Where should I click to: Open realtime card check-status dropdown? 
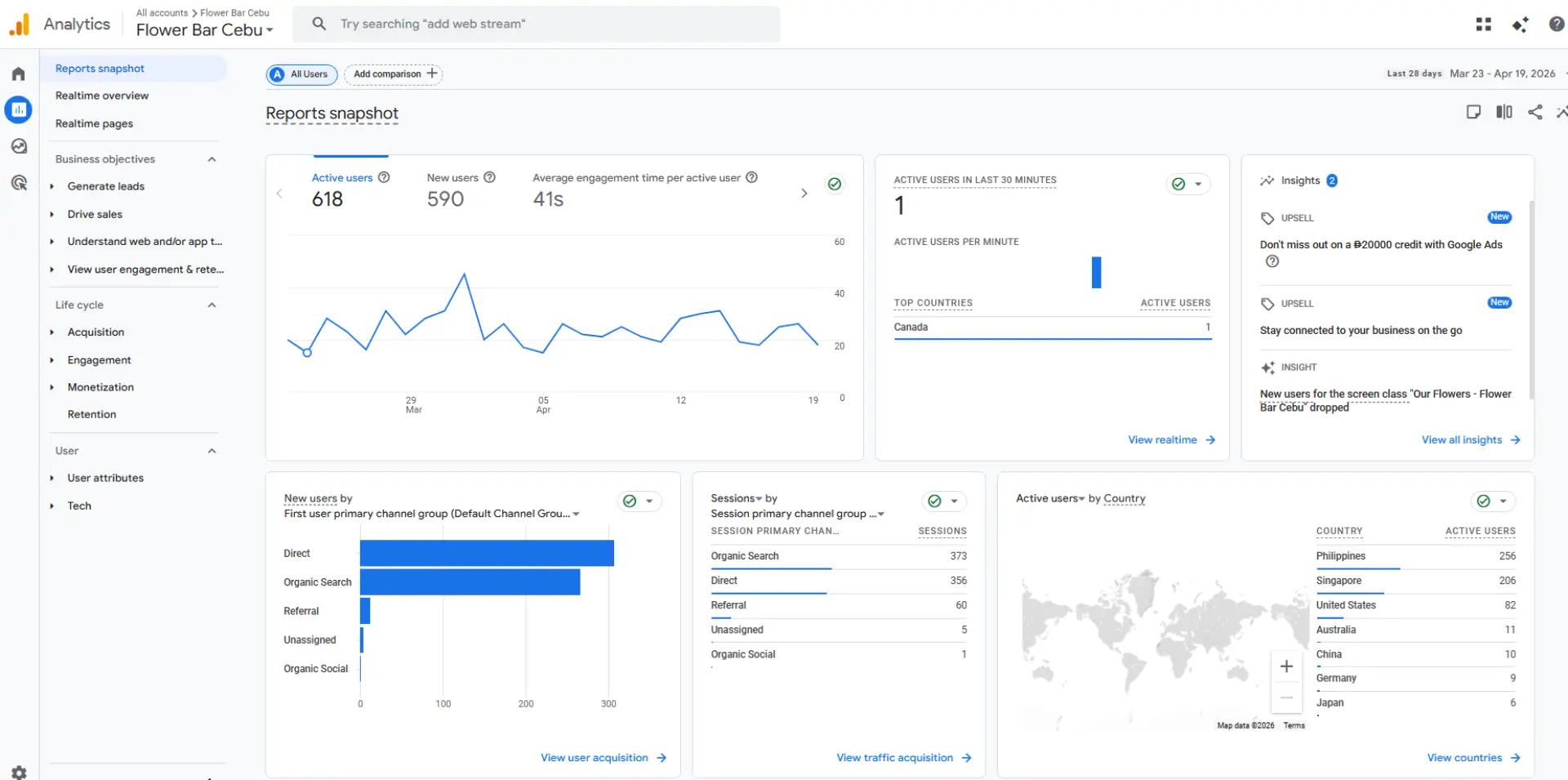pyautogui.click(x=1187, y=184)
